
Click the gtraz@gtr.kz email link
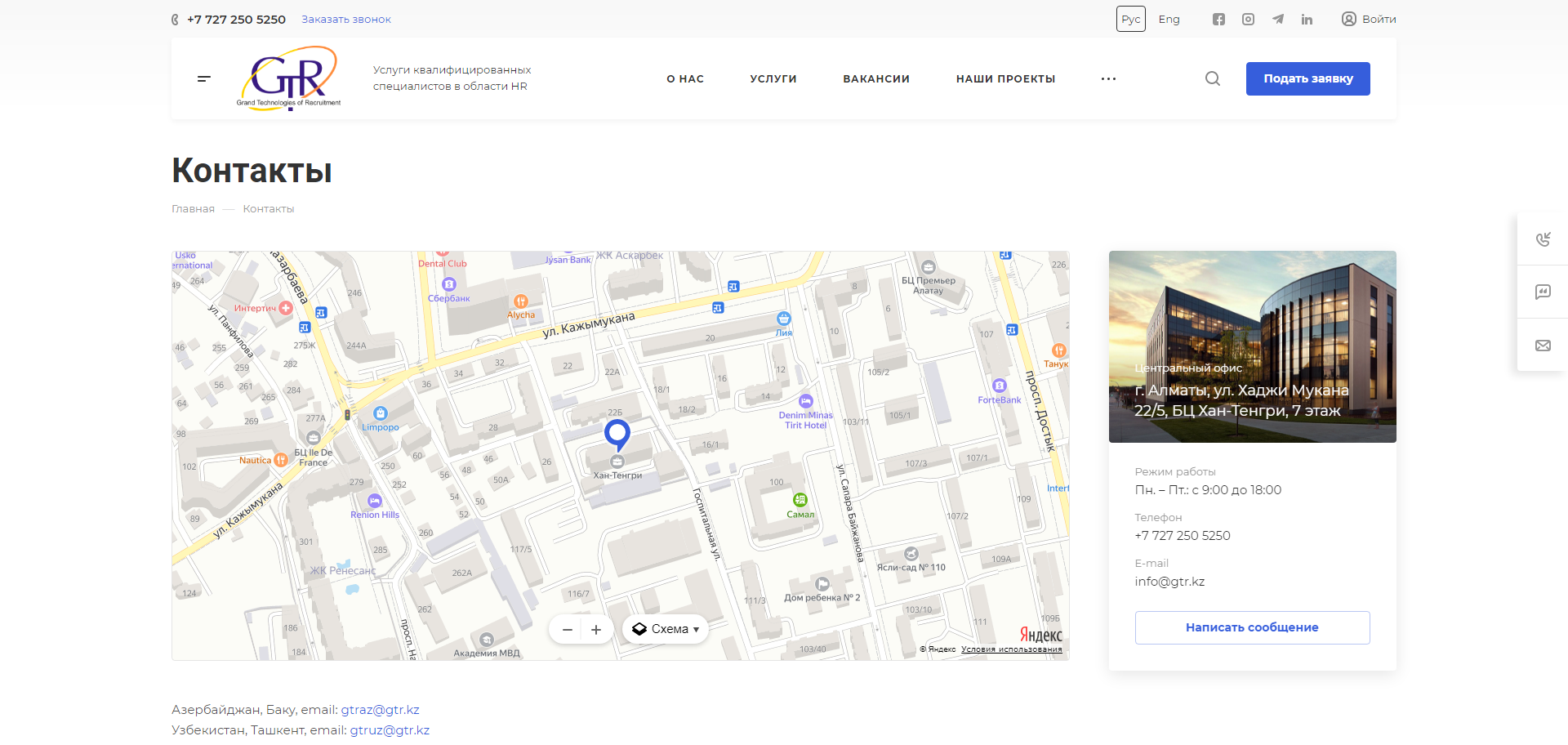[380, 710]
